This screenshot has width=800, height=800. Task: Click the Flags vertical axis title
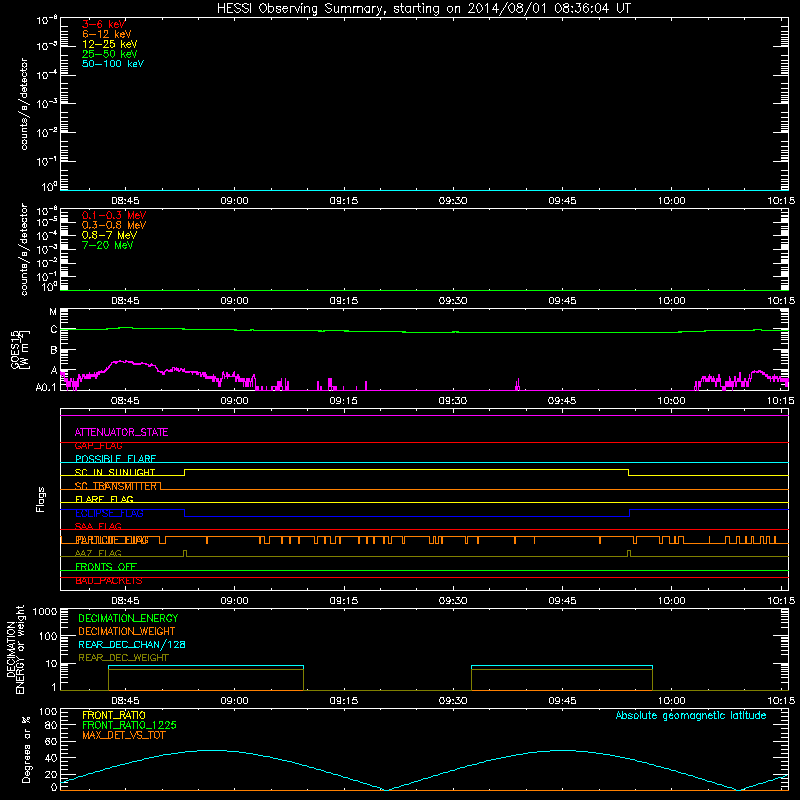pos(40,499)
